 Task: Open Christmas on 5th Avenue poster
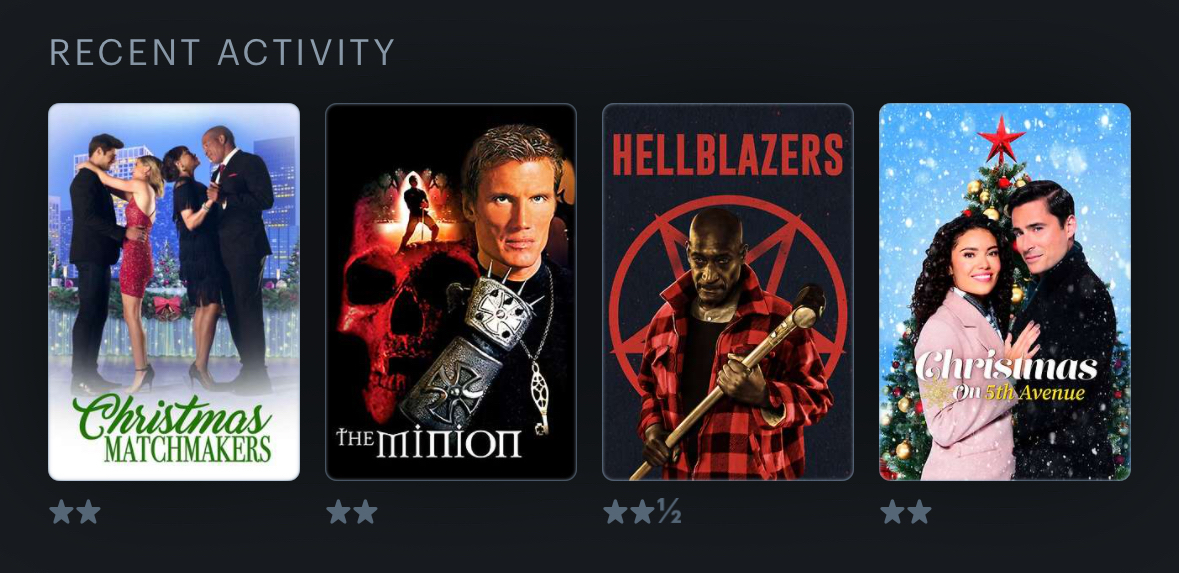pyautogui.click(x=1005, y=292)
